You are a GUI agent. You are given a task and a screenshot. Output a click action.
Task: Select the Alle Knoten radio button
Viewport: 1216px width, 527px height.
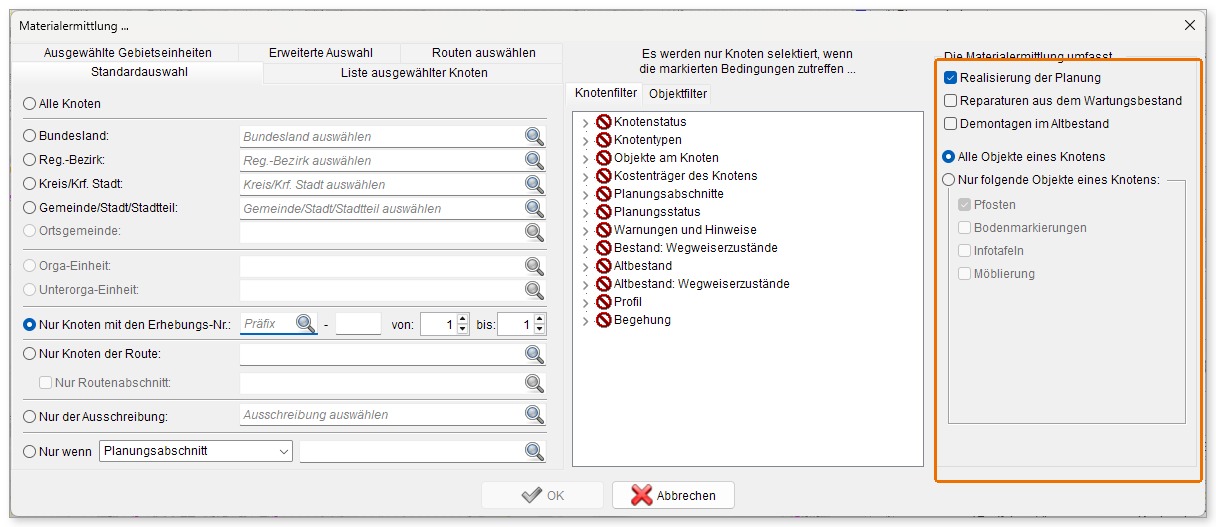(30, 104)
